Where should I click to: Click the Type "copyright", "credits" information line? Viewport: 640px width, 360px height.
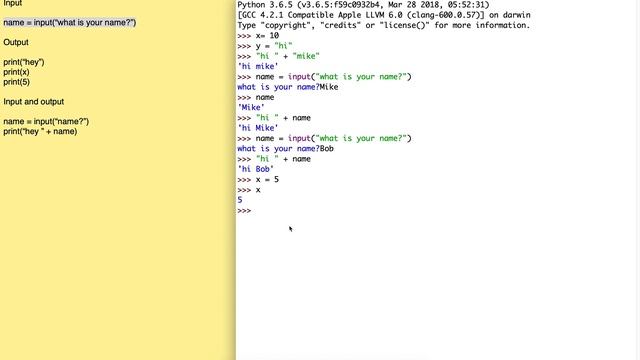[x=384, y=25]
